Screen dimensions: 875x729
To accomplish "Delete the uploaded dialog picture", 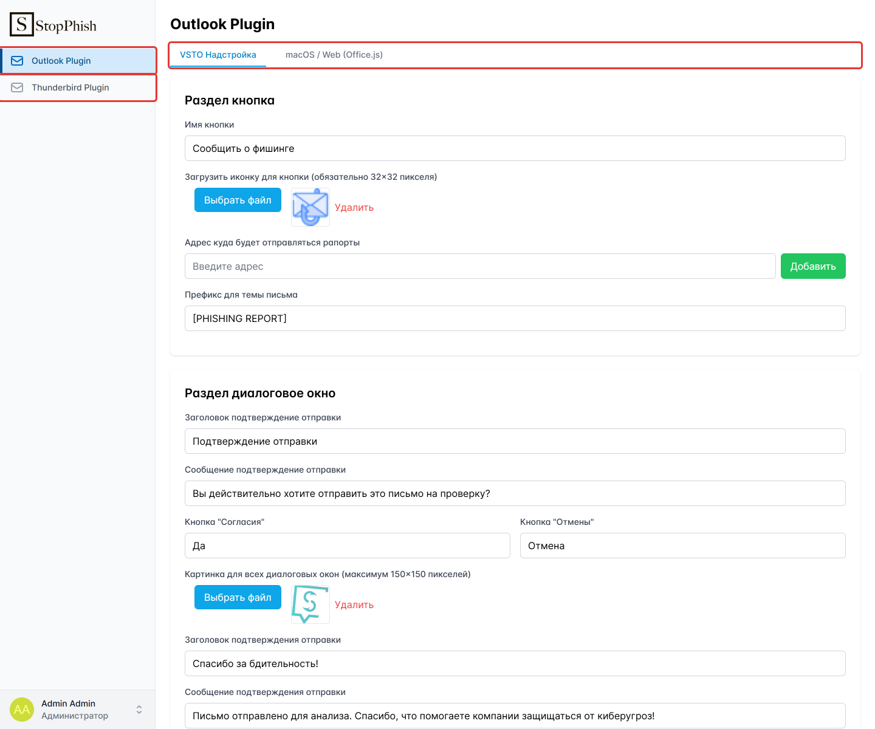I will (354, 605).
